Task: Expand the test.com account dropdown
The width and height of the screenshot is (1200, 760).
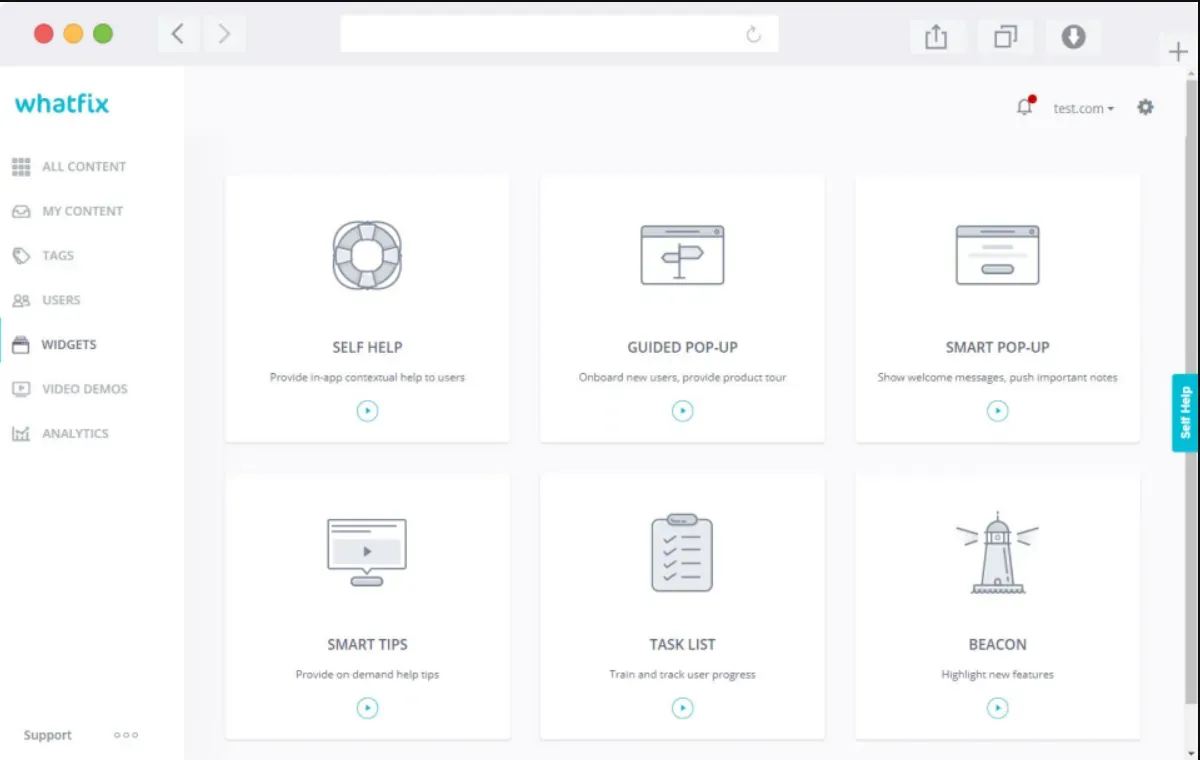Action: click(1084, 108)
